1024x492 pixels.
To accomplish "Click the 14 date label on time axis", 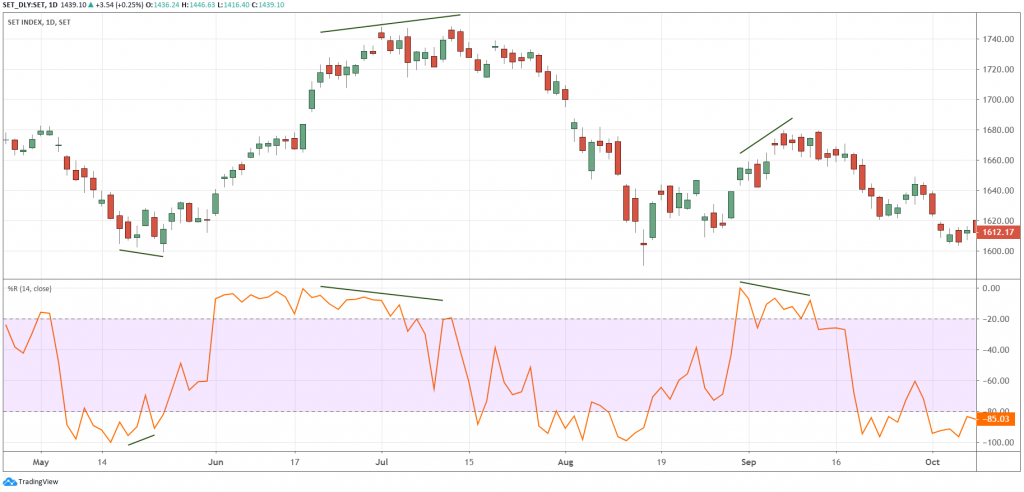I will click(101, 461).
